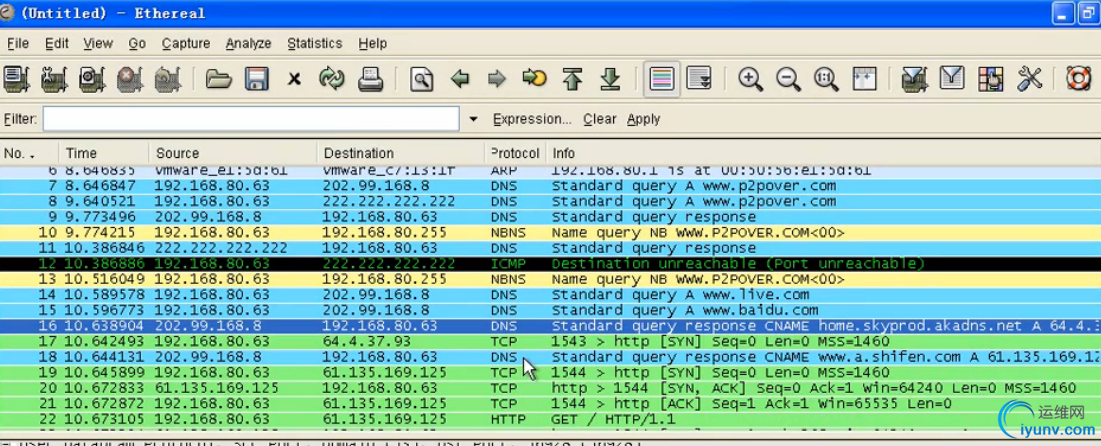Viewport: 1101px width, 446px height.
Task: Focus the display filter text field
Action: pos(251,119)
